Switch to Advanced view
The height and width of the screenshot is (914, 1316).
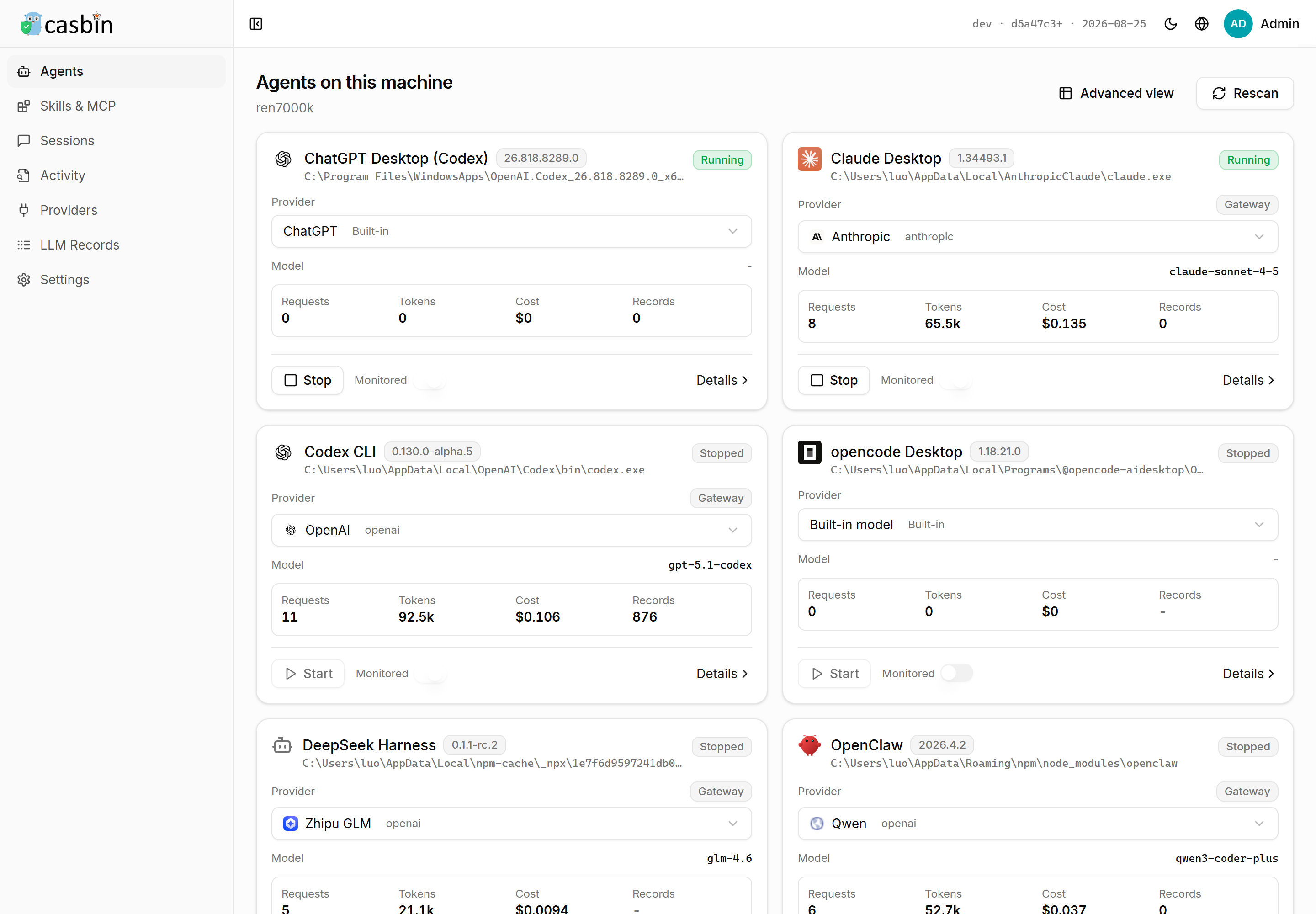coord(1116,93)
